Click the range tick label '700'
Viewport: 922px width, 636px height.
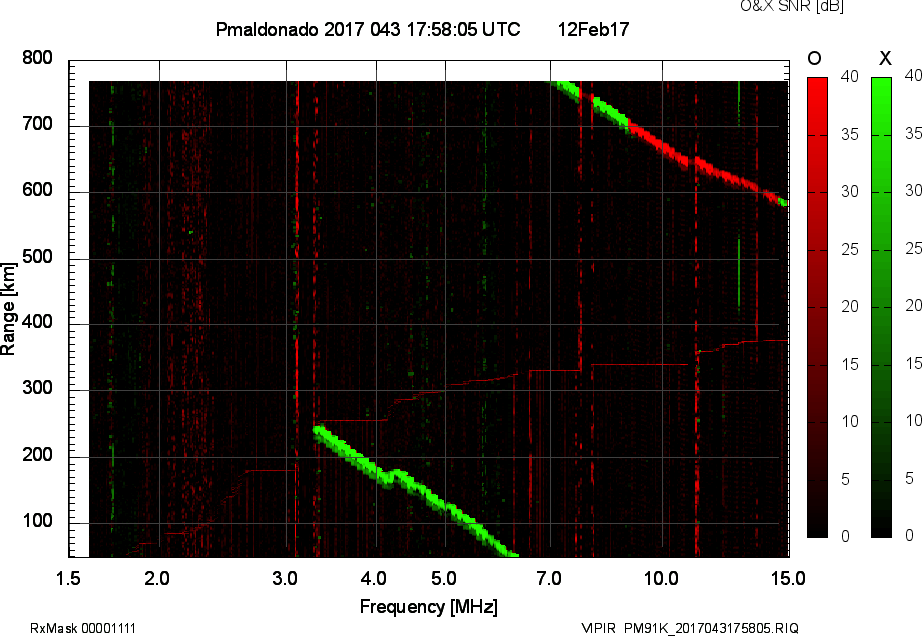(37, 124)
